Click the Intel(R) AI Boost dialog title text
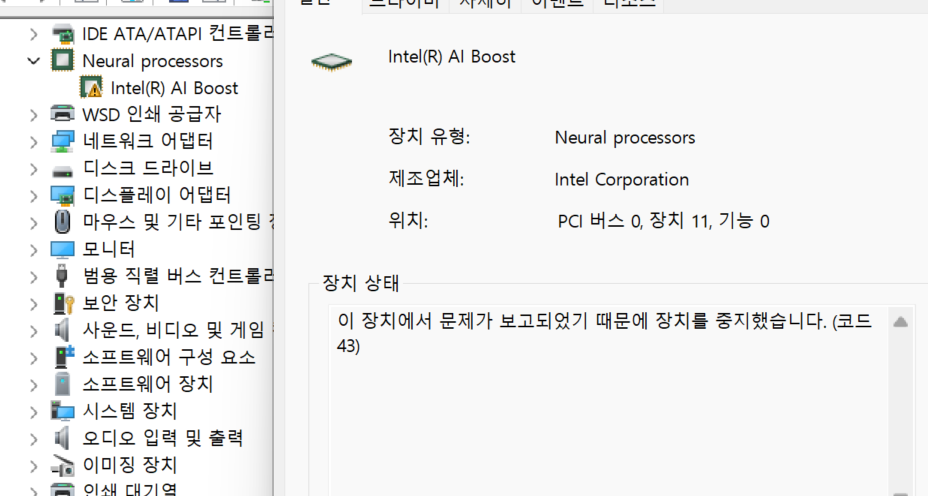The width and height of the screenshot is (928, 496). (452, 57)
